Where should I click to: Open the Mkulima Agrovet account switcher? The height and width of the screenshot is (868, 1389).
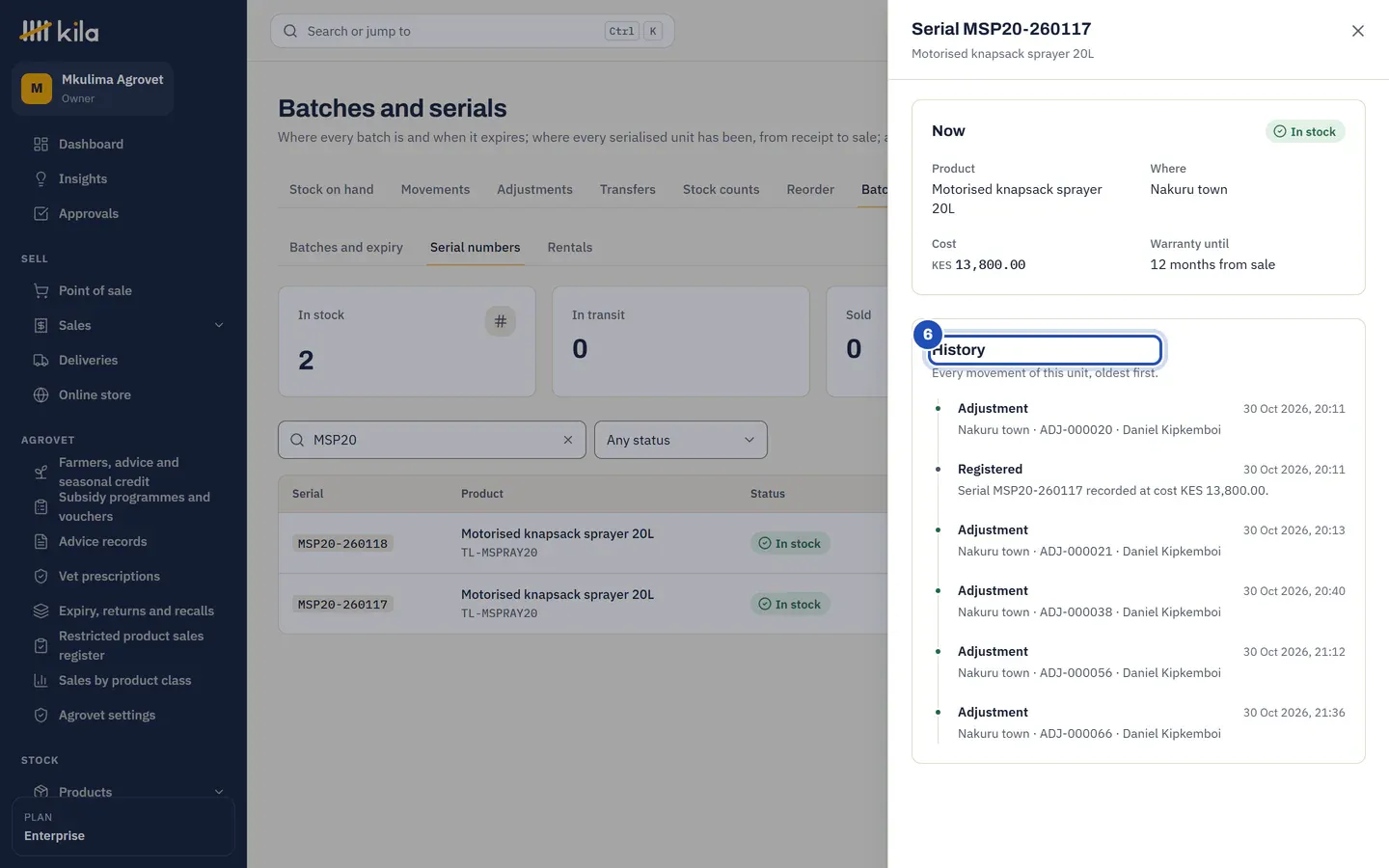93,89
